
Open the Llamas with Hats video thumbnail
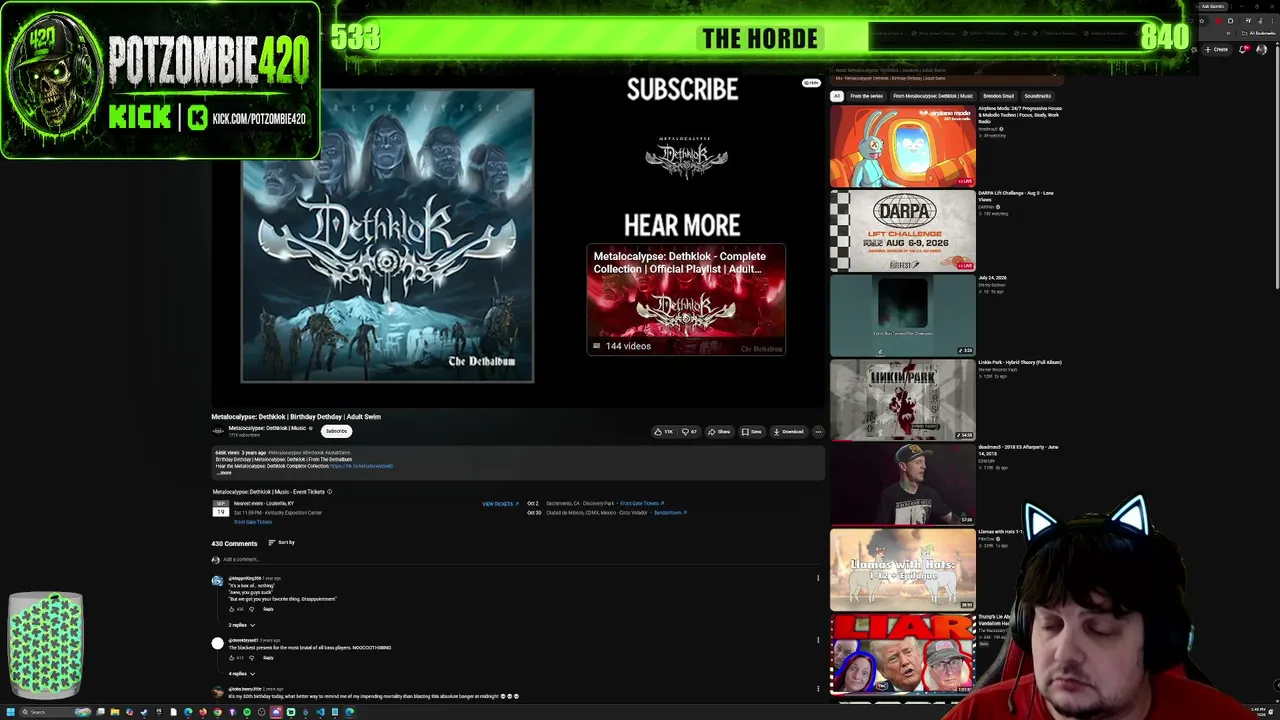(902, 569)
